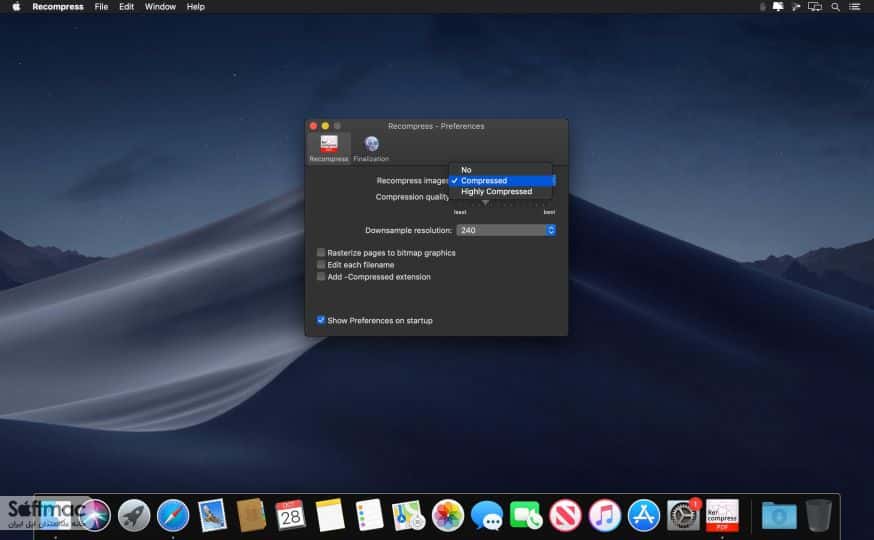Open the Recompress application menu

[58, 7]
